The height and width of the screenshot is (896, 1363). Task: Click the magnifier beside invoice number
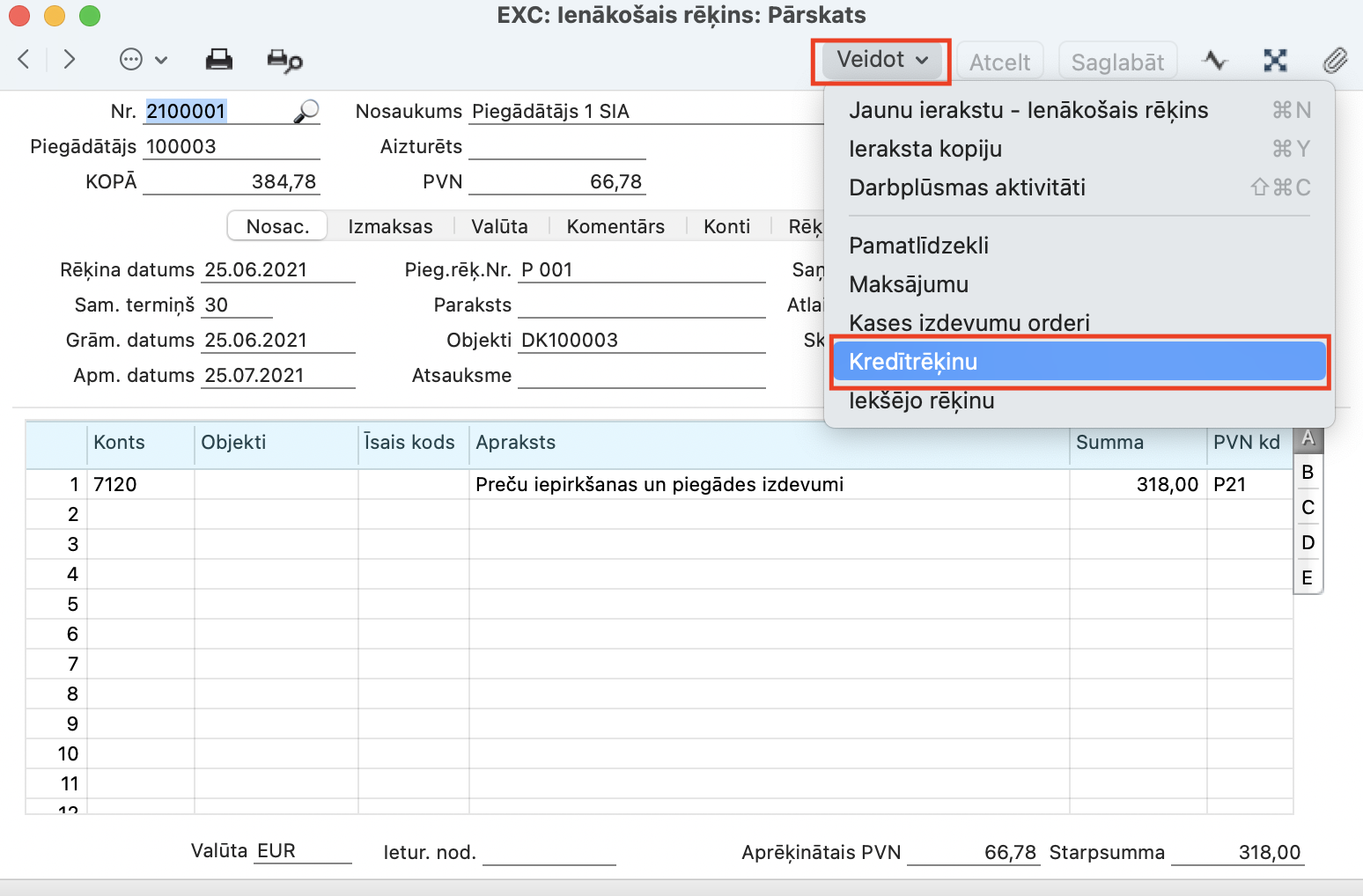coord(306,111)
